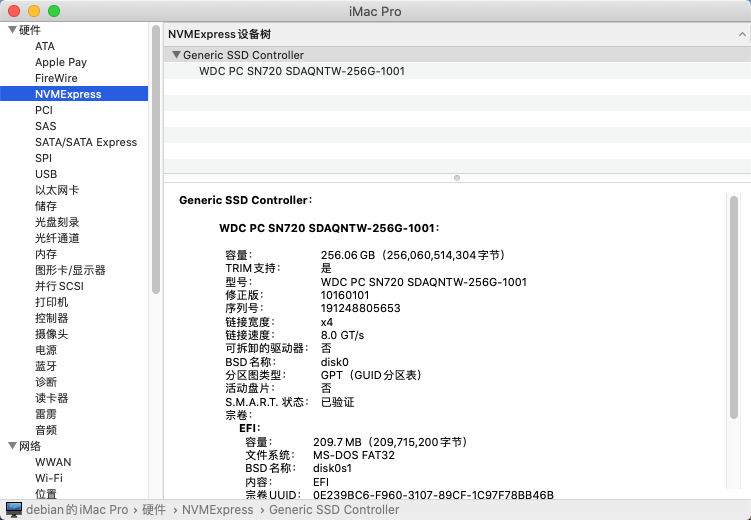The width and height of the screenshot is (751, 520).
Task: Select 光盘刻录 in the sidebar
Action: click(57, 222)
